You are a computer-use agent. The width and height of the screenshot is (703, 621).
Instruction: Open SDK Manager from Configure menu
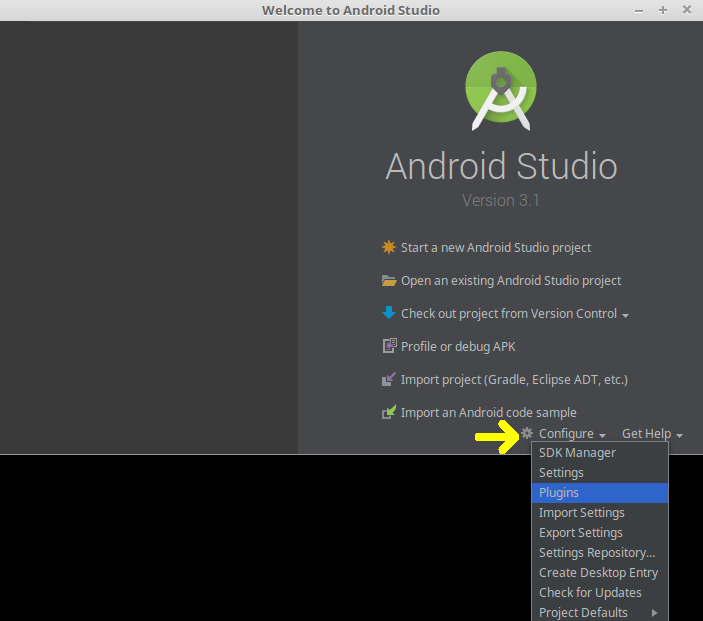click(x=600, y=453)
